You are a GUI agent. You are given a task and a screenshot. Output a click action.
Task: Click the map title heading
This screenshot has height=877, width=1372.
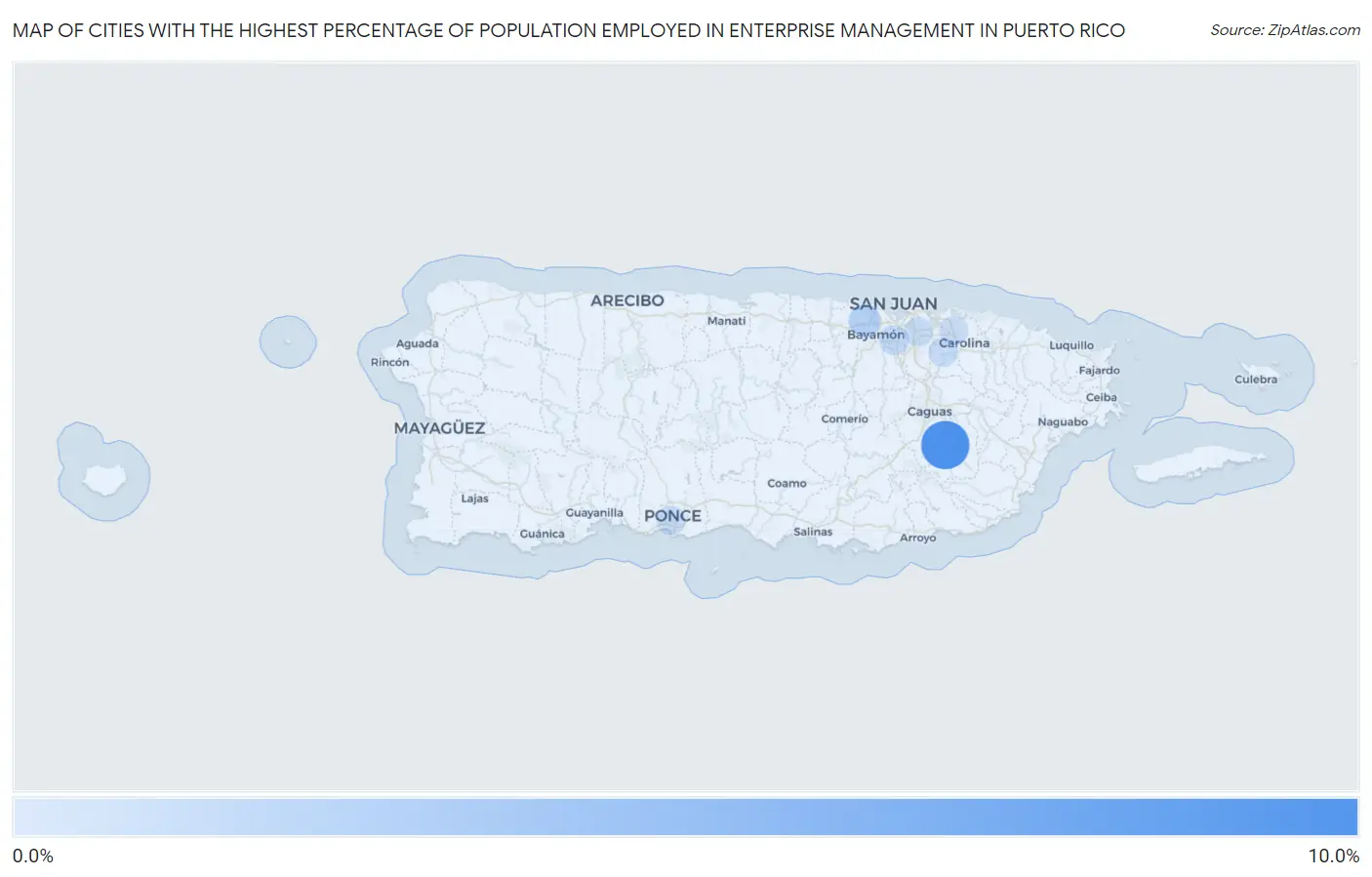(x=569, y=30)
